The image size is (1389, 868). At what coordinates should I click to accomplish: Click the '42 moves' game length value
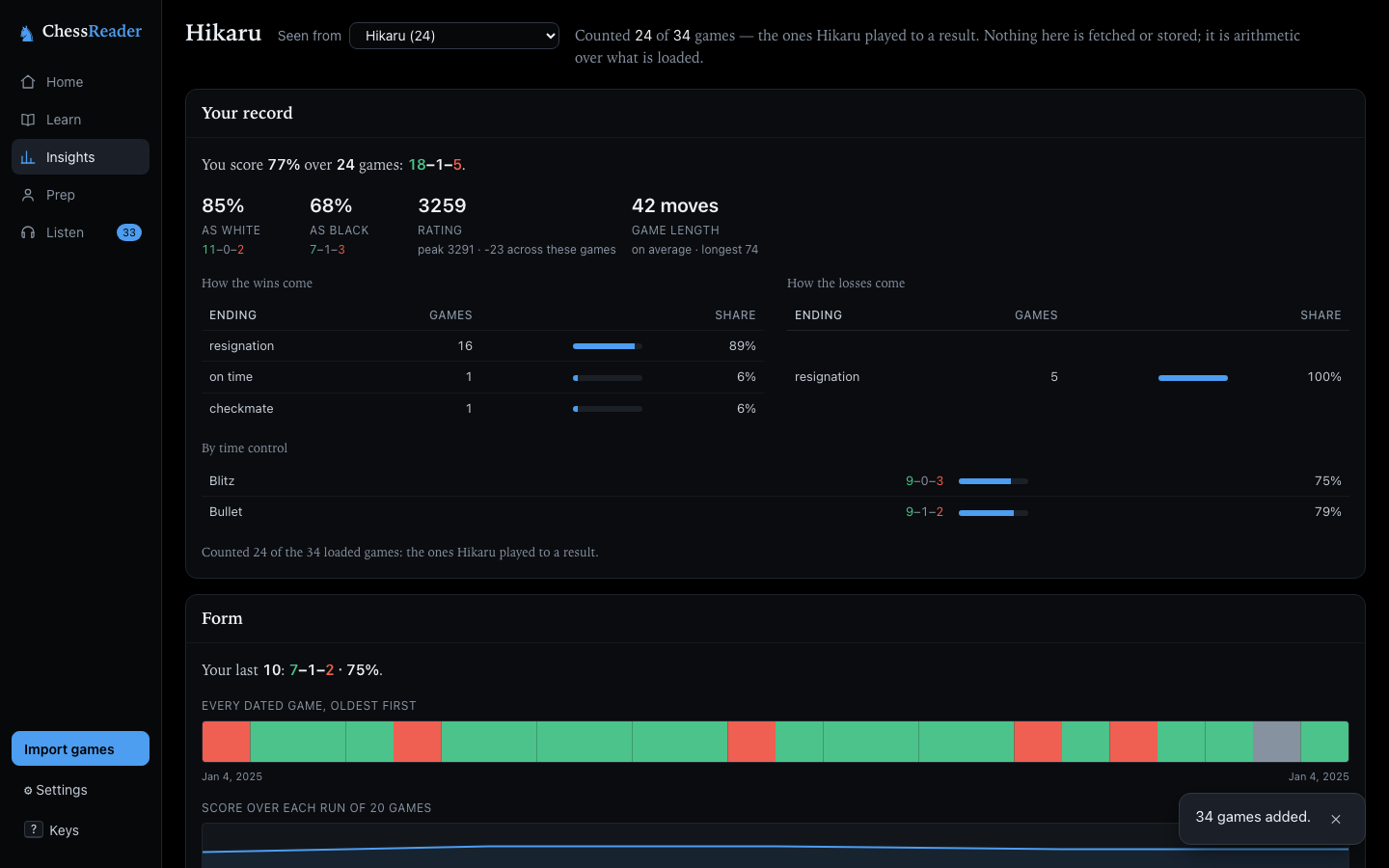coord(675,205)
